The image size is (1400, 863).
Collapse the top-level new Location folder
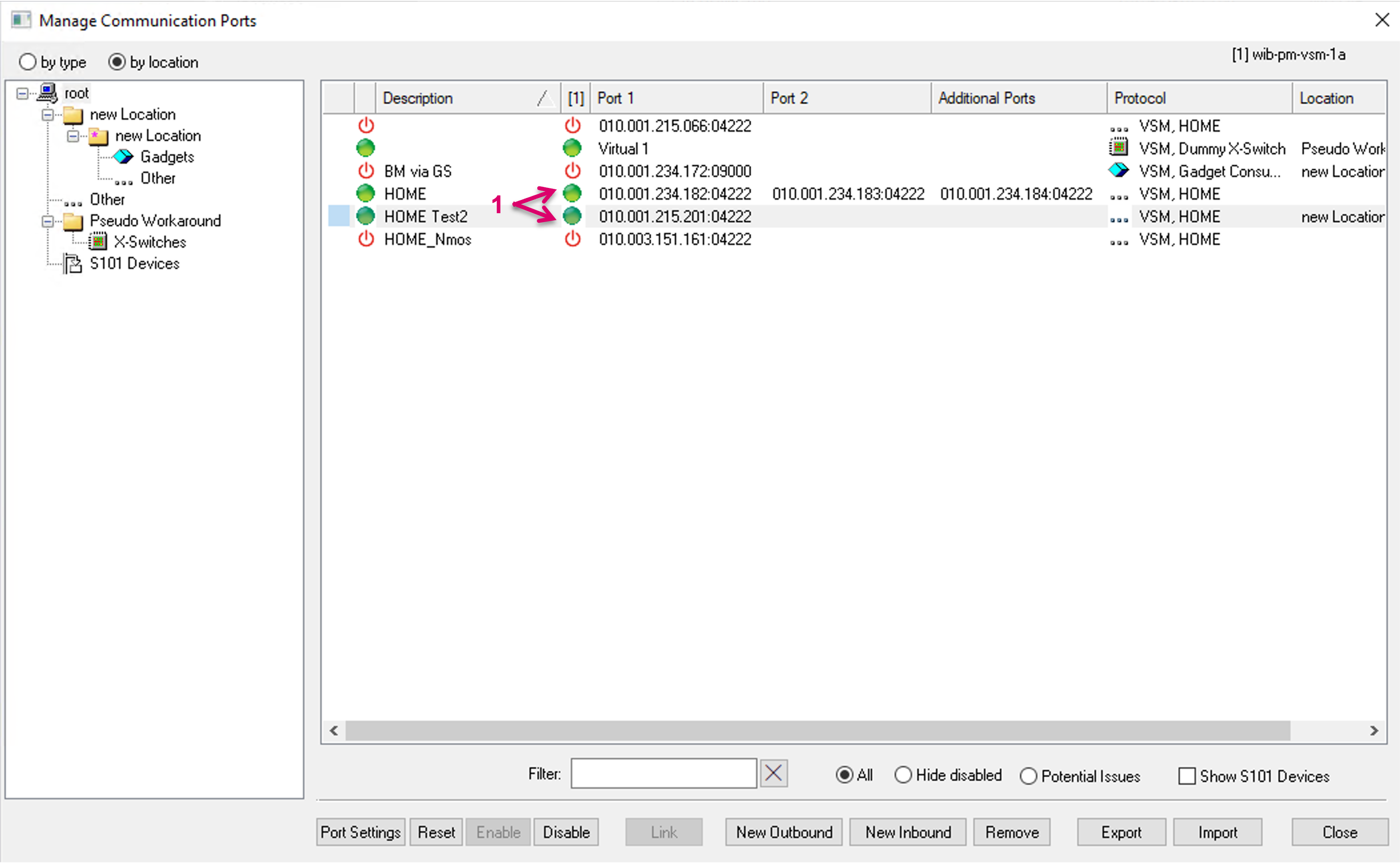point(48,115)
